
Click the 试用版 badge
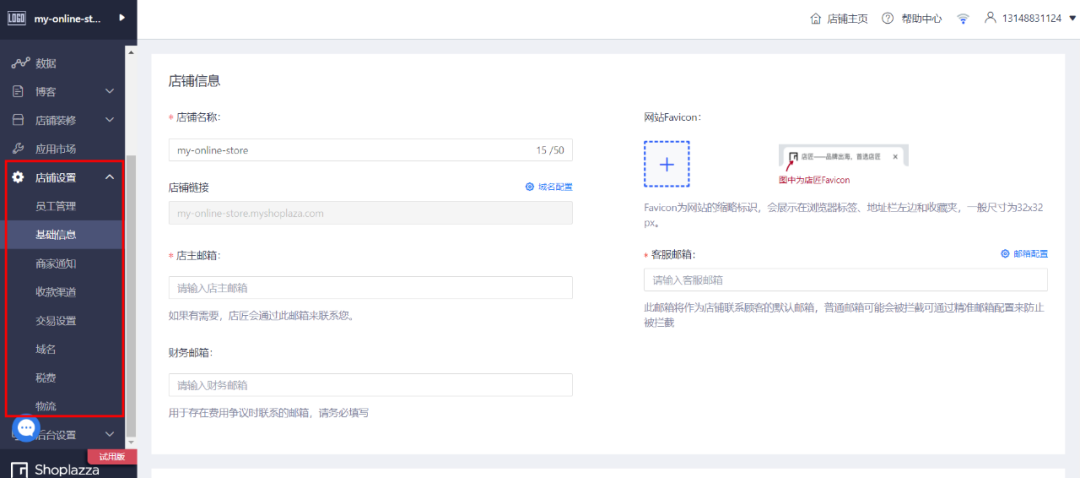pos(112,456)
